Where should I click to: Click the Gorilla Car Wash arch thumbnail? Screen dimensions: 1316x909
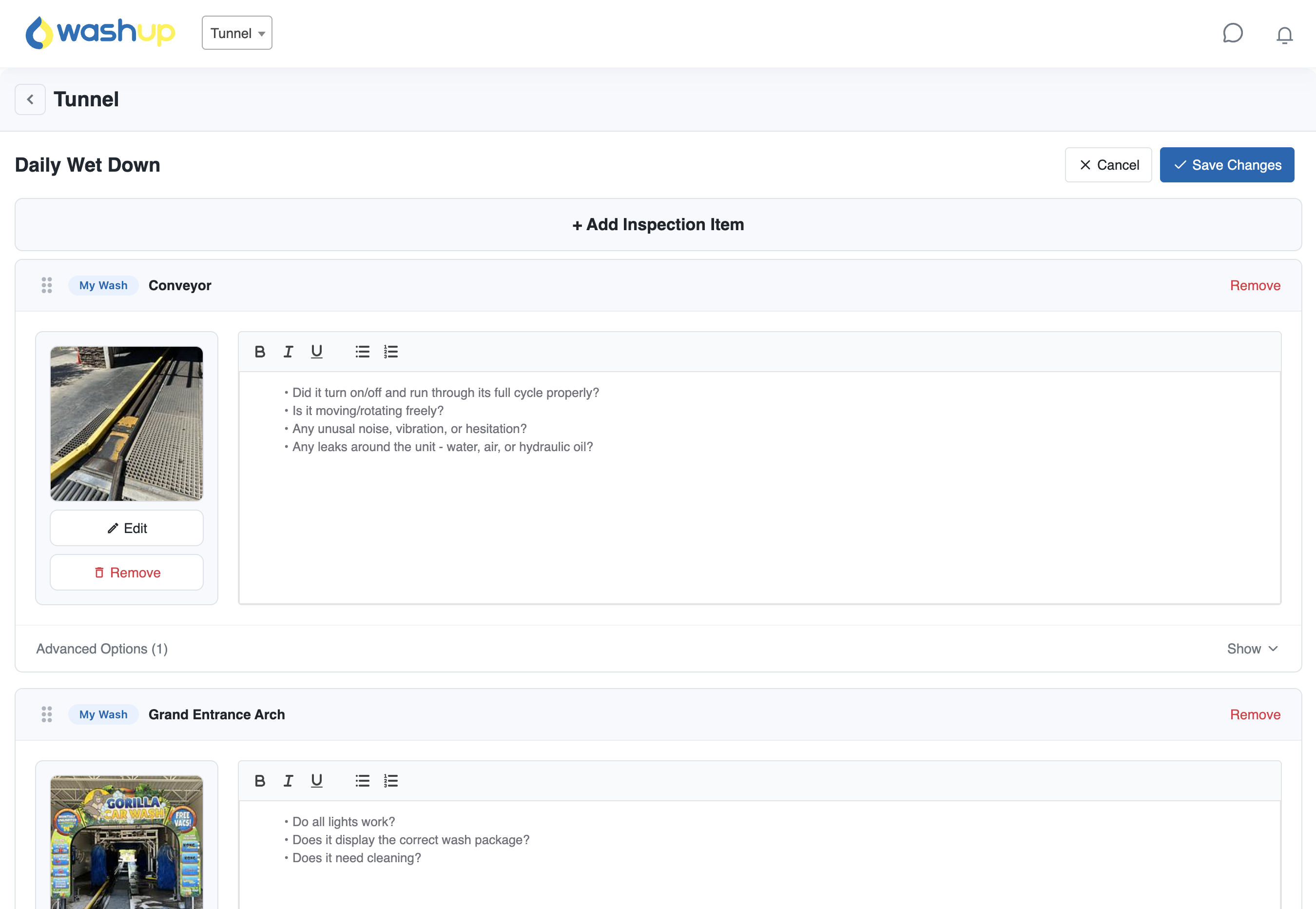(x=126, y=842)
